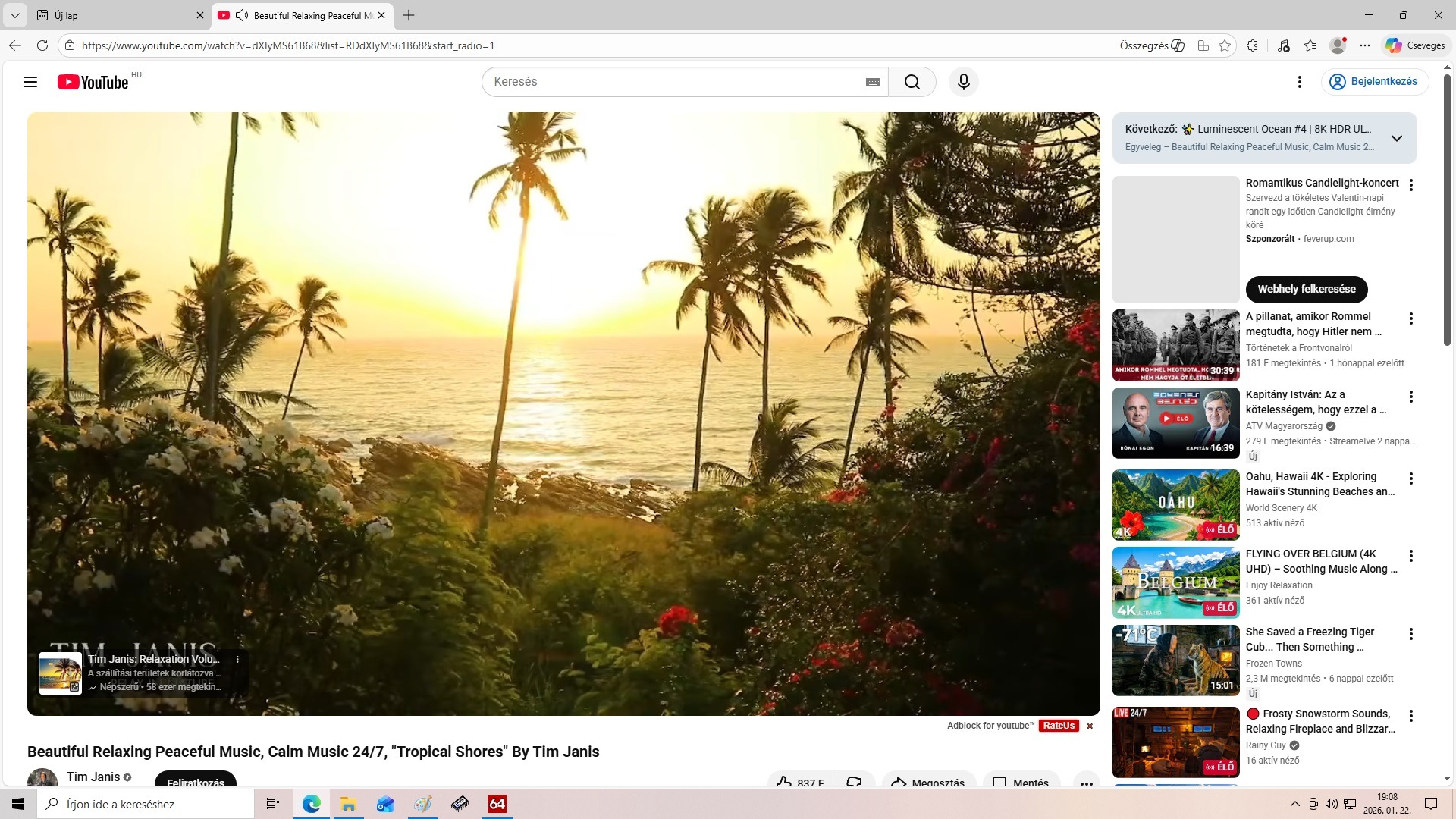This screenshot has height=819, width=1456.
Task: Click the voice search microphone icon
Action: coord(963,82)
